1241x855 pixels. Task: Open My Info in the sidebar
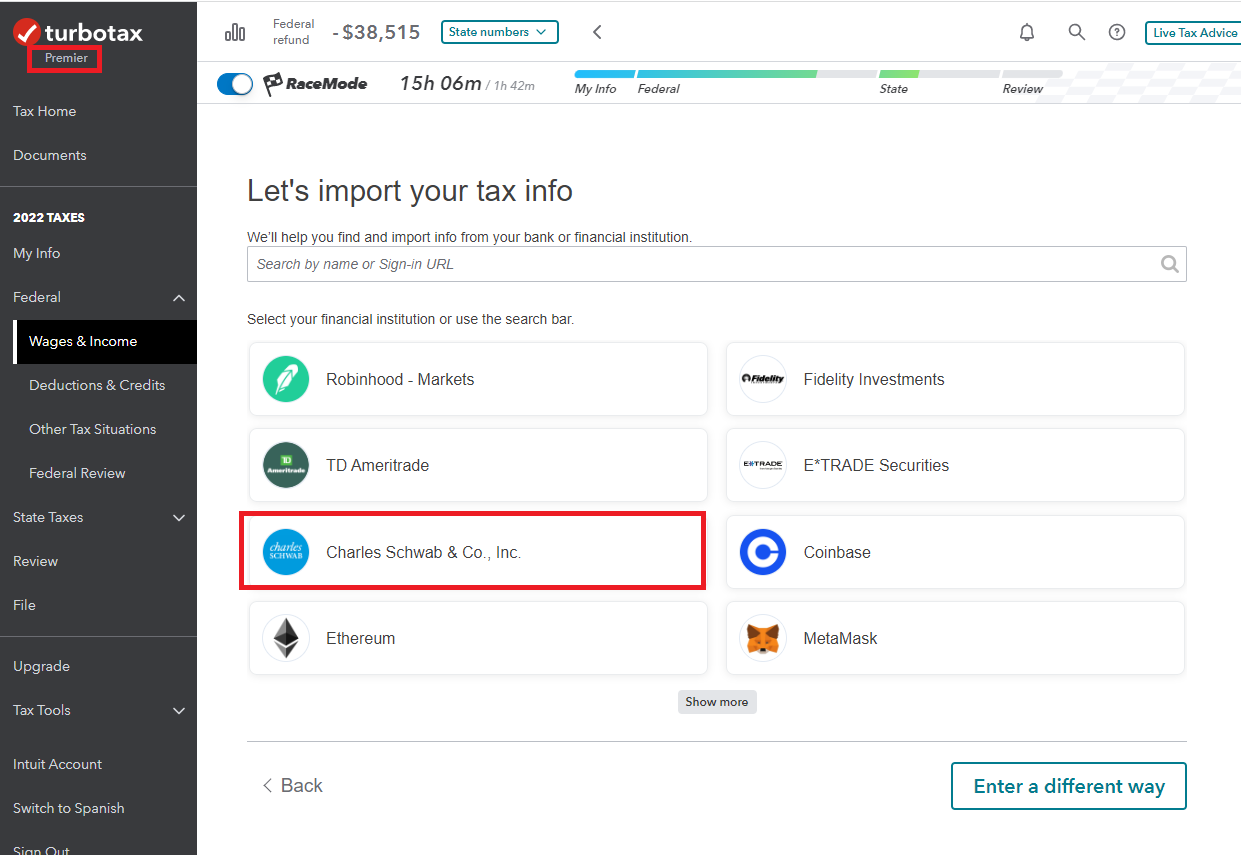[37, 253]
